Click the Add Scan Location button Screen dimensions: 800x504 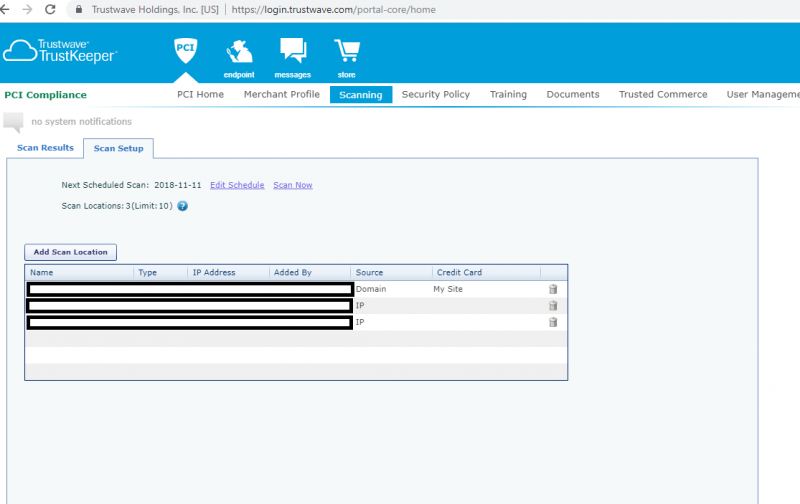(x=70, y=252)
